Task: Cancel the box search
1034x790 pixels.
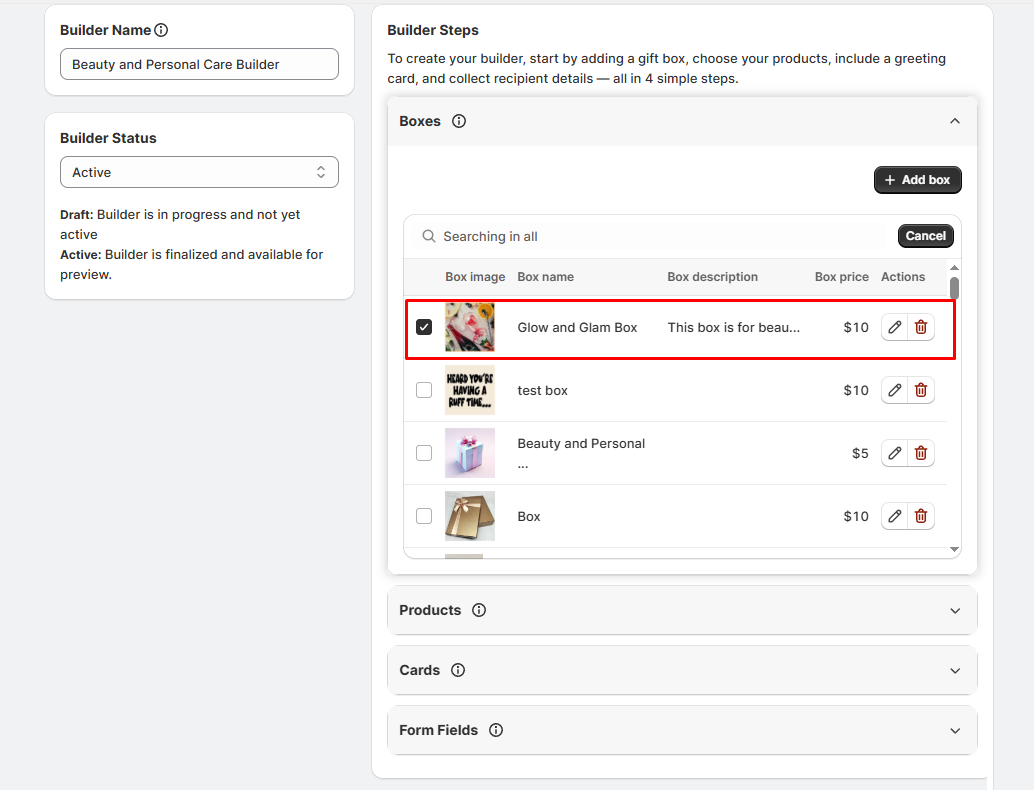Action: pyautogui.click(x=925, y=236)
